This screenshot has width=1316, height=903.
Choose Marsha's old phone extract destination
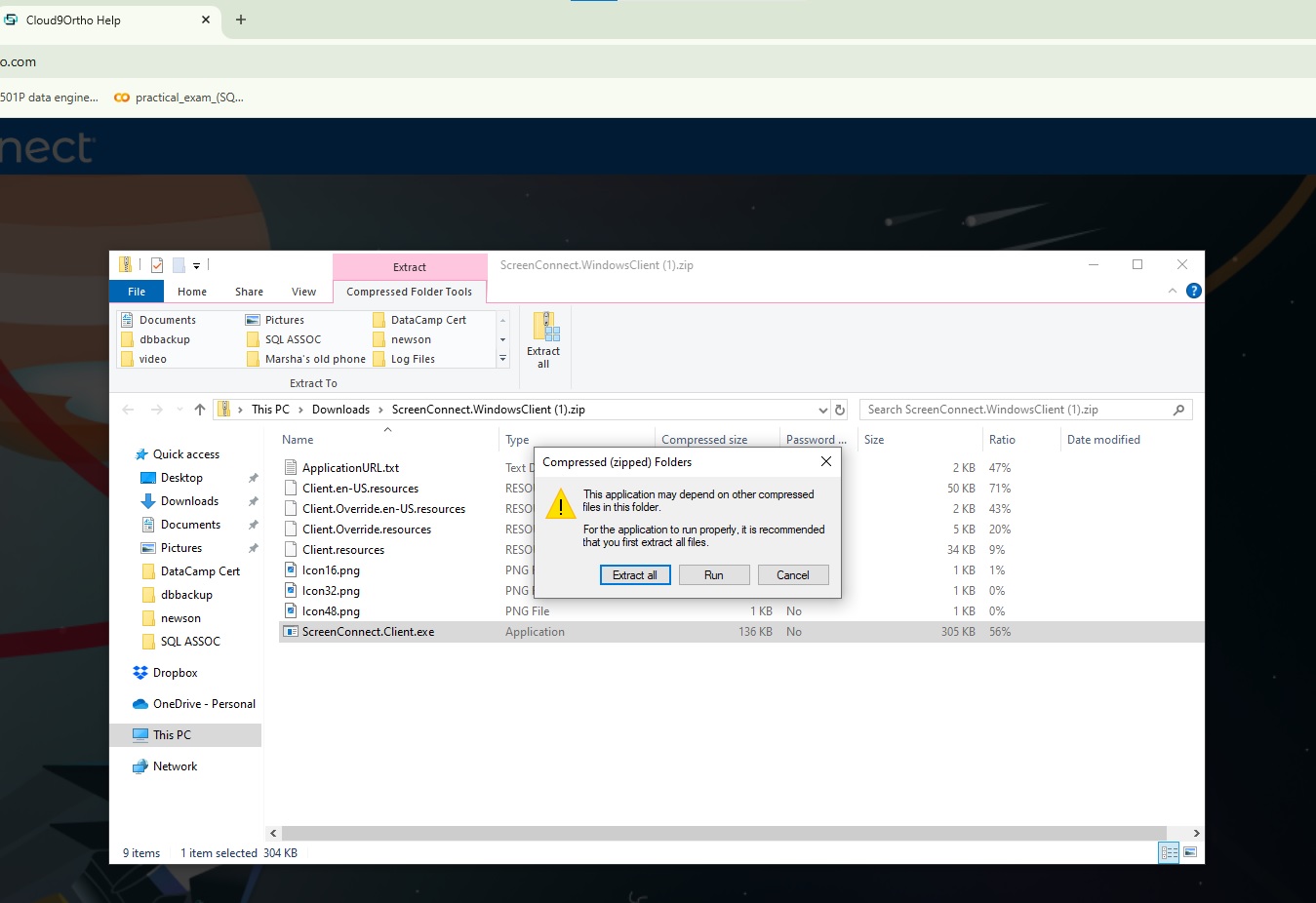coord(306,359)
